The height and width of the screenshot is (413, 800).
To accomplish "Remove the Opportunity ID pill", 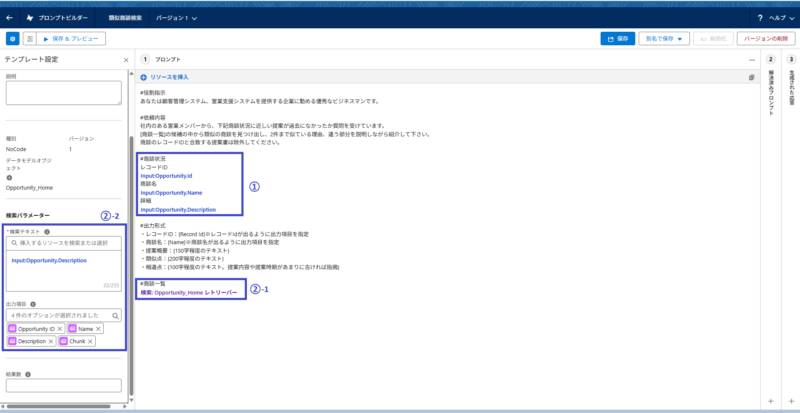I will 60,328.
